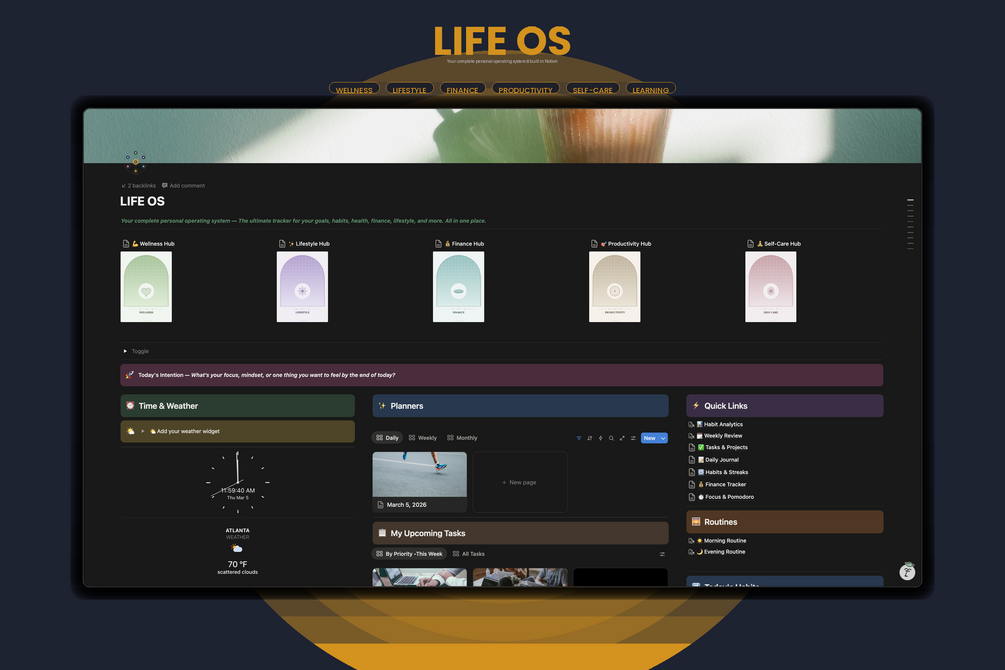Viewport: 1005px width, 670px height.
Task: Switch Planners to the Daily view
Action: [x=387, y=438]
